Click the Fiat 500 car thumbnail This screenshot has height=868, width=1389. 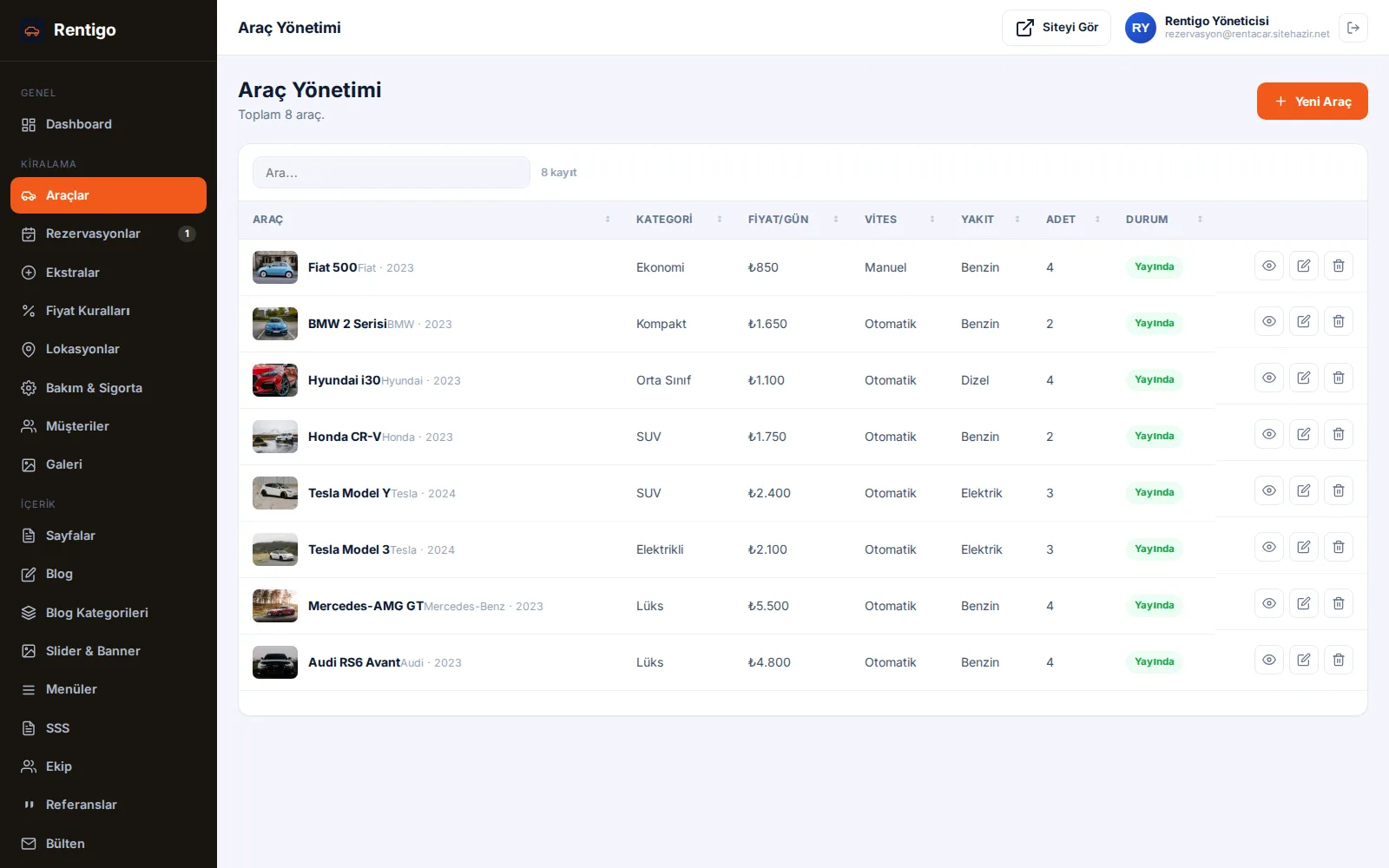pyautogui.click(x=275, y=267)
